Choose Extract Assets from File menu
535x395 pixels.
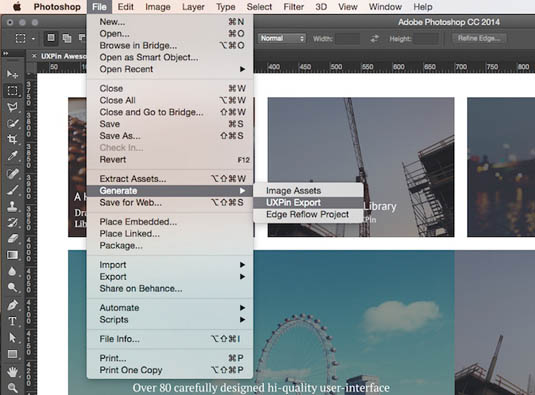(x=170, y=179)
